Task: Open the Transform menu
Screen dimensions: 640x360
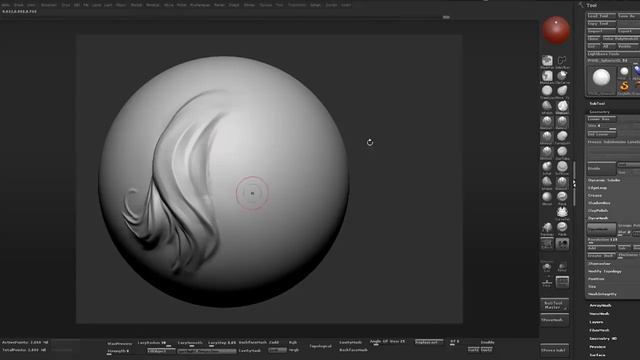Action: click(x=297, y=5)
